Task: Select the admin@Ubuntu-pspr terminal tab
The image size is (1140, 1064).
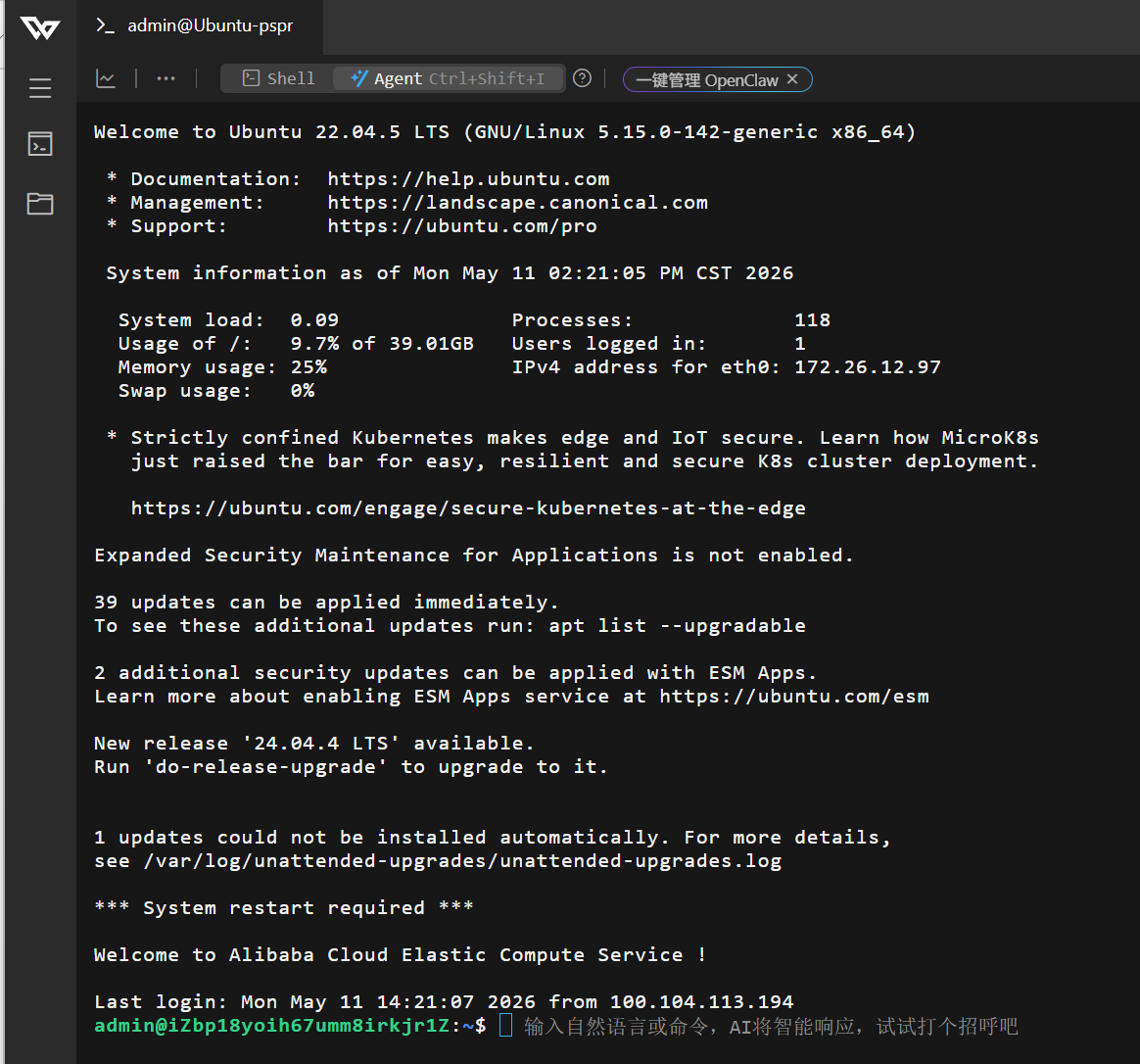Action: click(x=199, y=26)
